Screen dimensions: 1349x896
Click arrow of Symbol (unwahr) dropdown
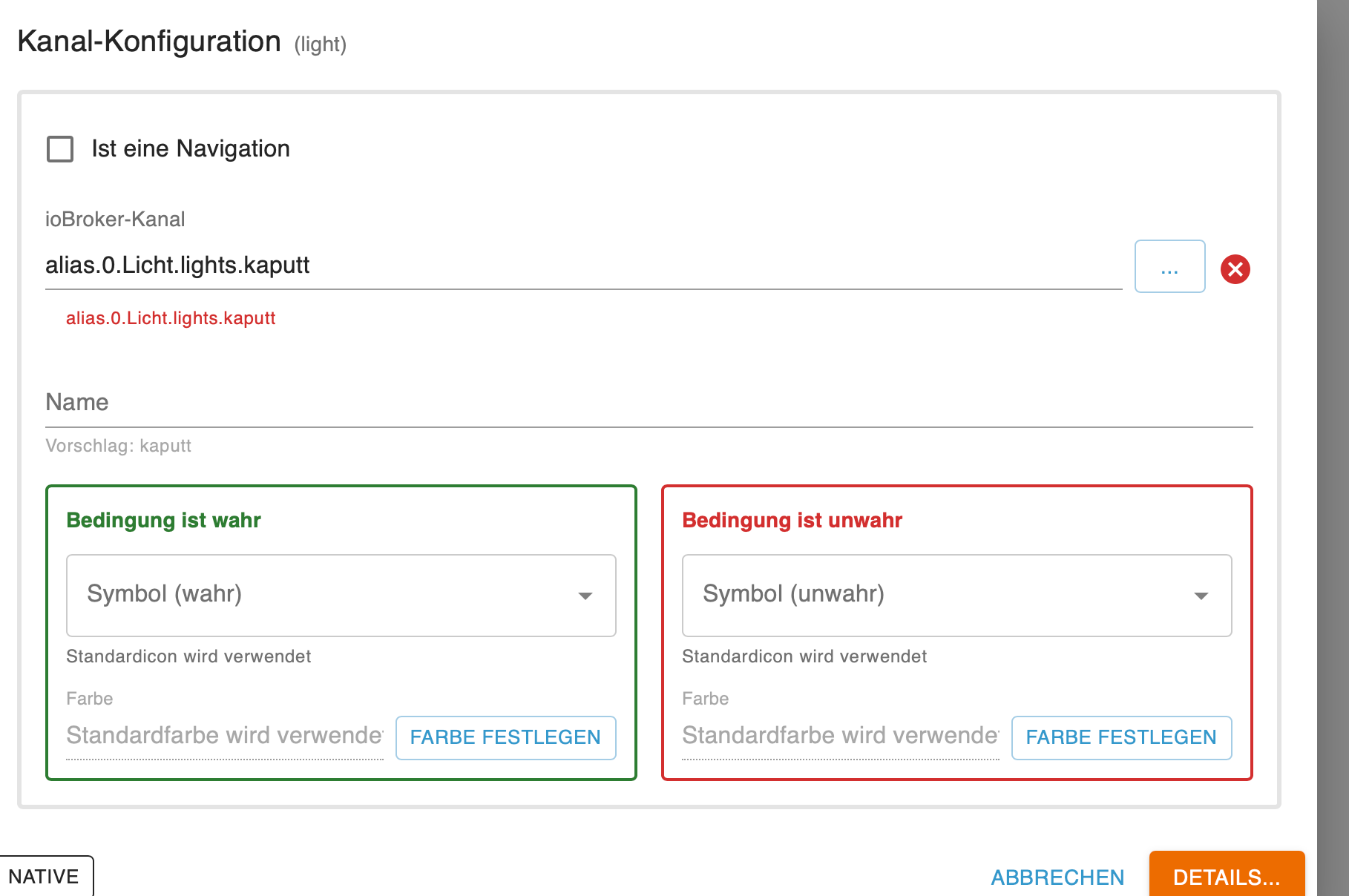point(1201,596)
